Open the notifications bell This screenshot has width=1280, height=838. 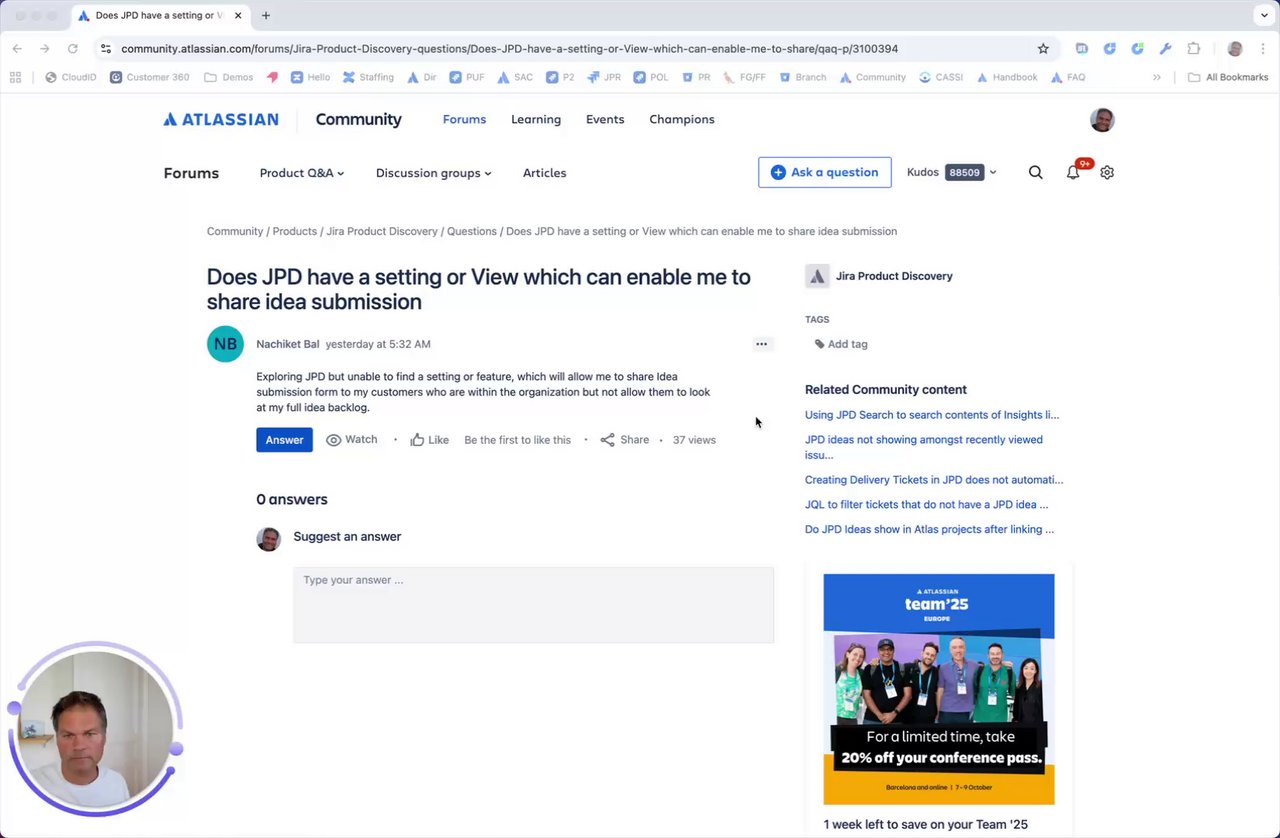1073,172
